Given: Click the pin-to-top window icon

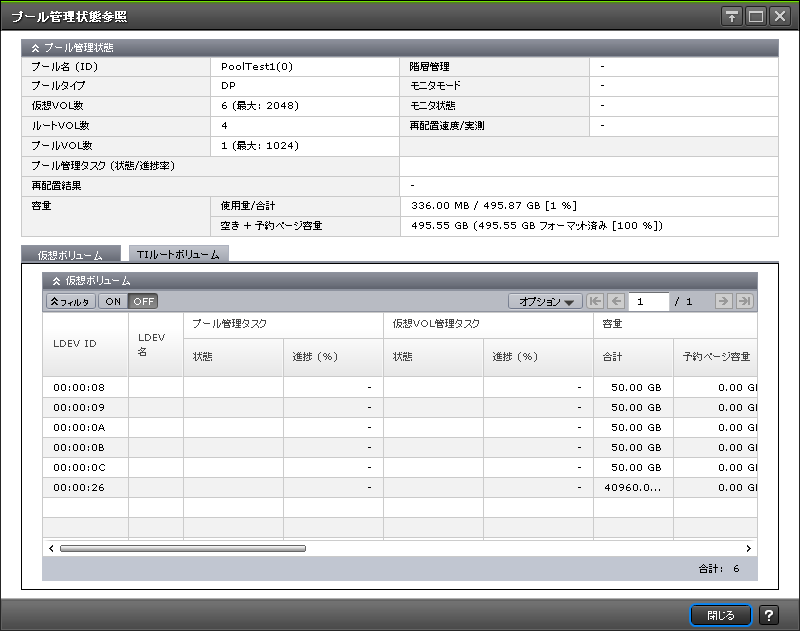Looking at the screenshot, I should (x=732, y=16).
